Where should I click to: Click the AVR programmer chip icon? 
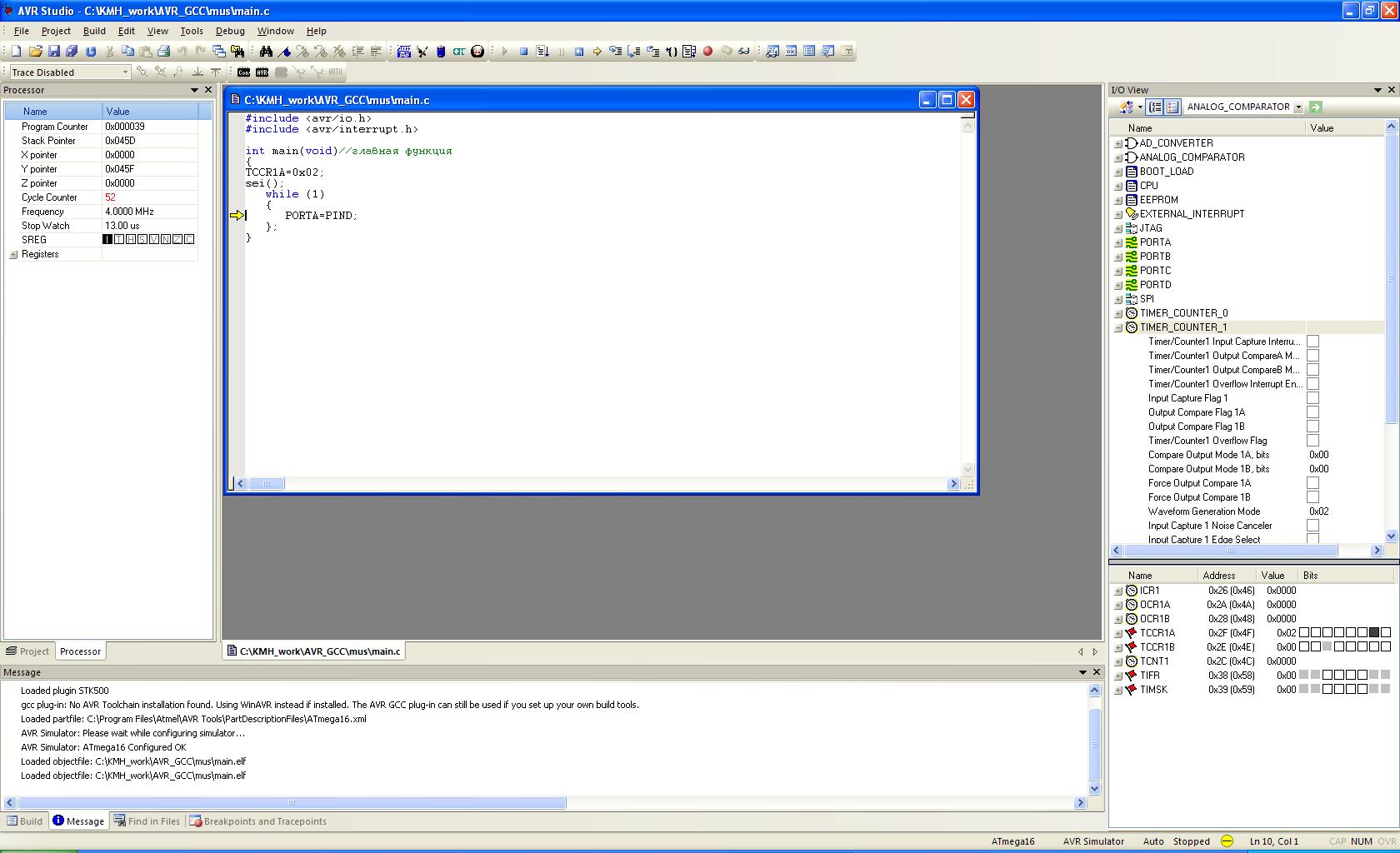pos(262,72)
